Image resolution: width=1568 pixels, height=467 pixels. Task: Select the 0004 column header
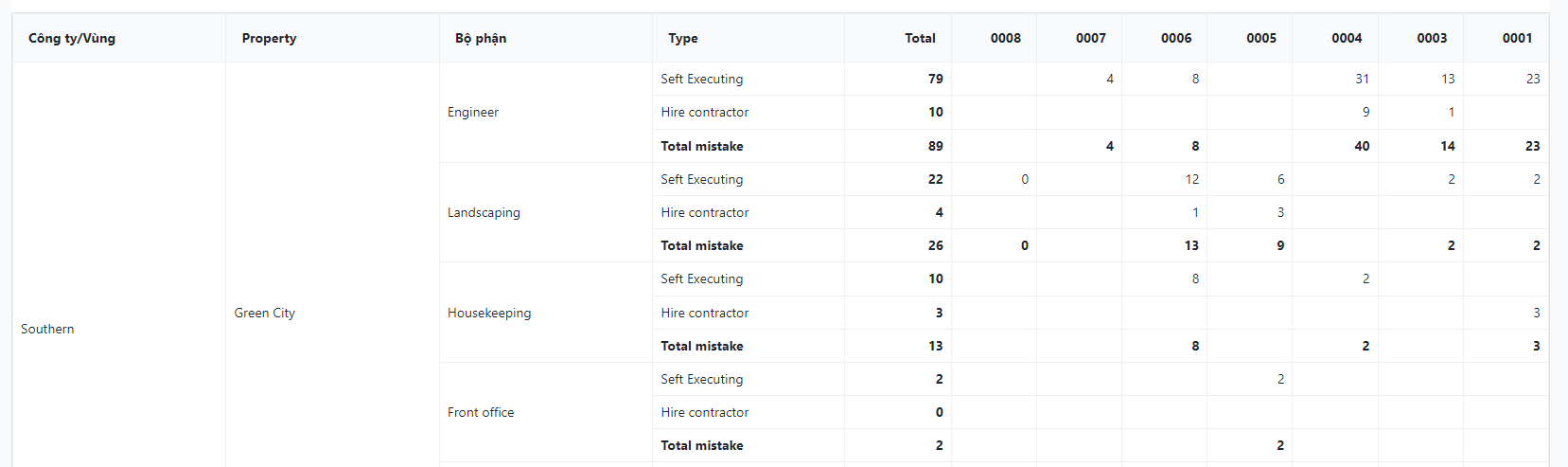pos(1346,38)
